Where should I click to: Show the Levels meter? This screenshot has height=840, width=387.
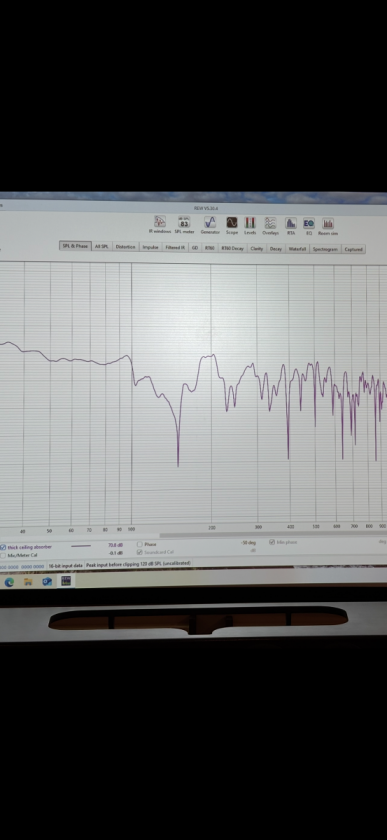(x=250, y=225)
